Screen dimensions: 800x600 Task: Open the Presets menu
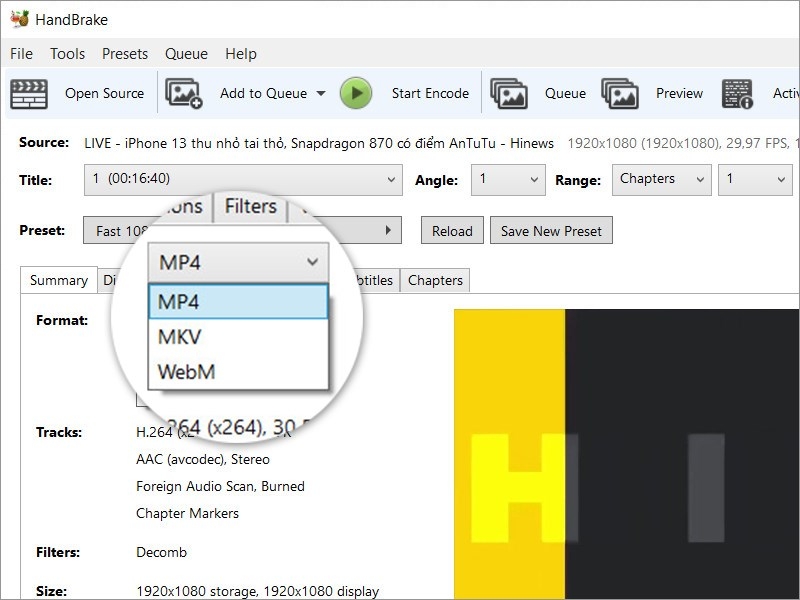[x=124, y=54]
